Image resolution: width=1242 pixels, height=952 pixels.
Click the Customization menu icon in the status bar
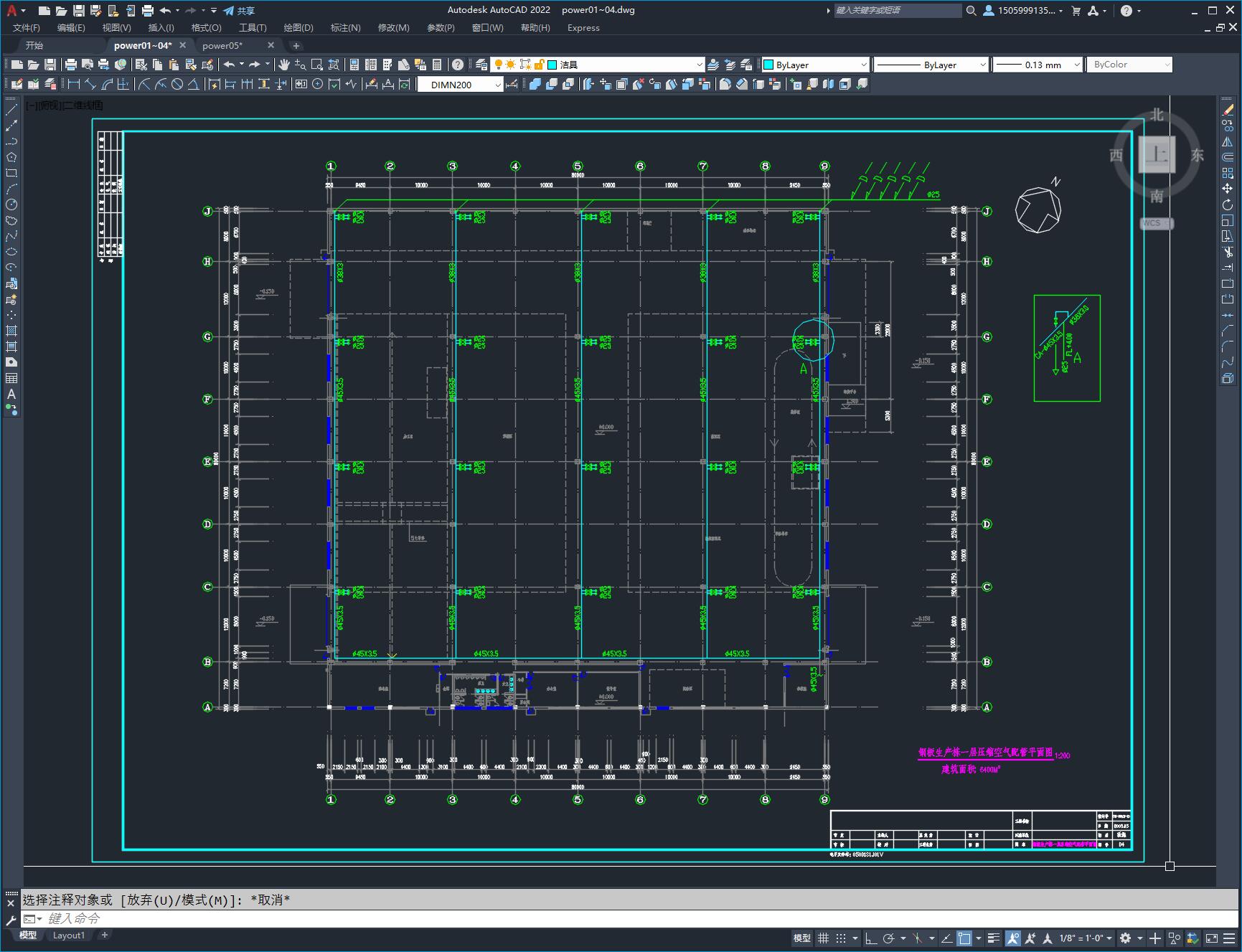(1230, 938)
